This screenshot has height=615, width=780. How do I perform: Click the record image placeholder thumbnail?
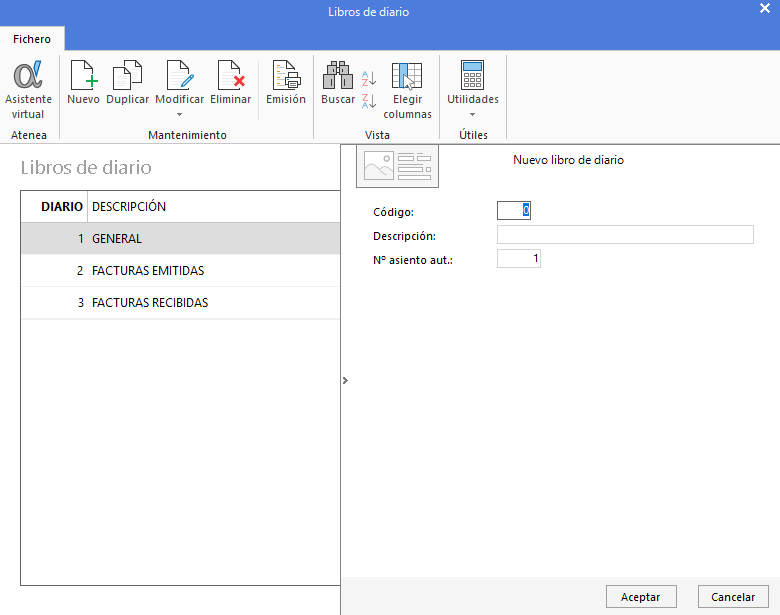tap(397, 166)
